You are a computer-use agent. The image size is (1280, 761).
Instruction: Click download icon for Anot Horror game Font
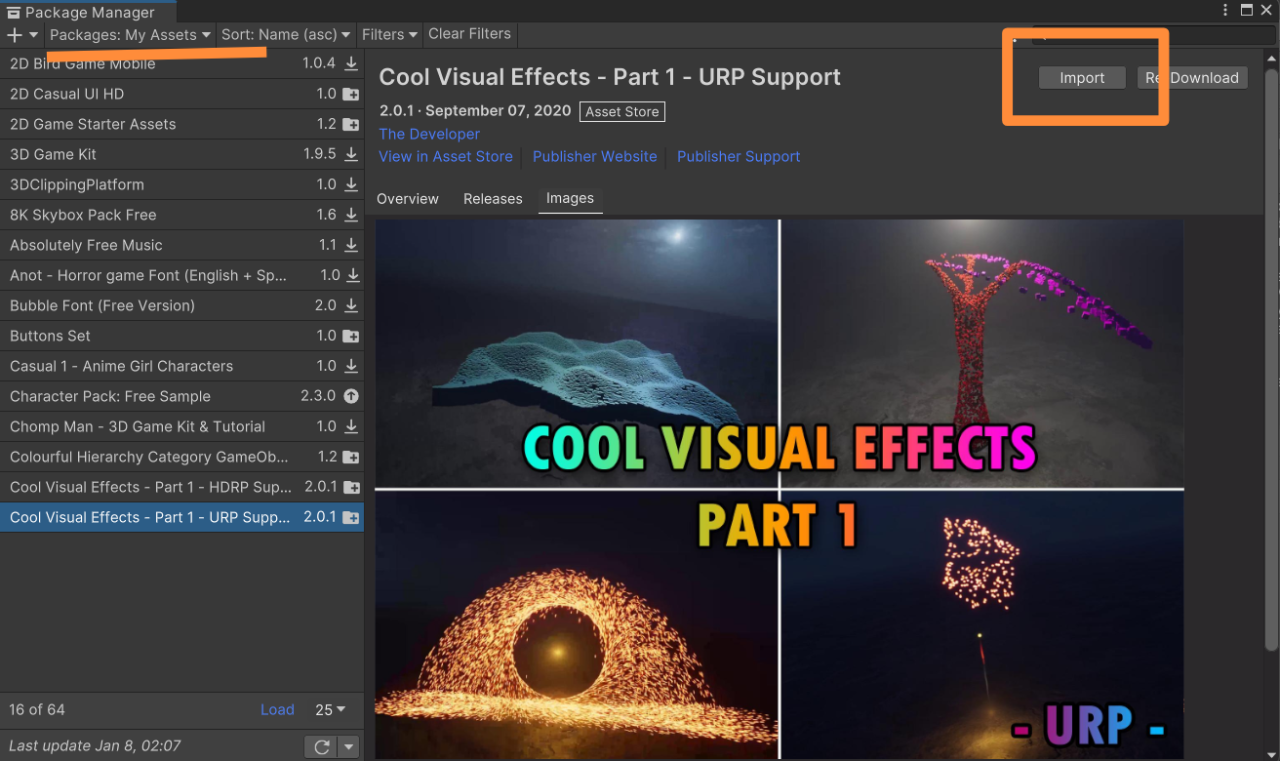tap(353, 275)
